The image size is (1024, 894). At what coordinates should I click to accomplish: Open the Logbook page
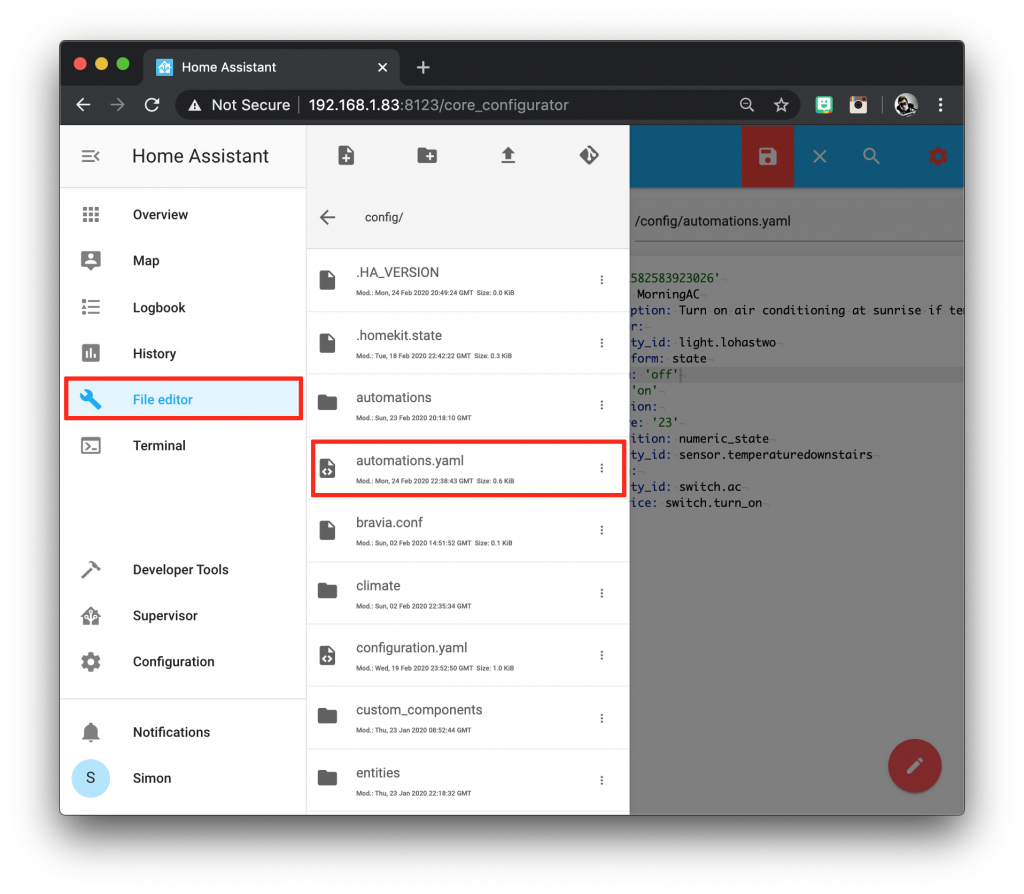pyautogui.click(x=183, y=308)
